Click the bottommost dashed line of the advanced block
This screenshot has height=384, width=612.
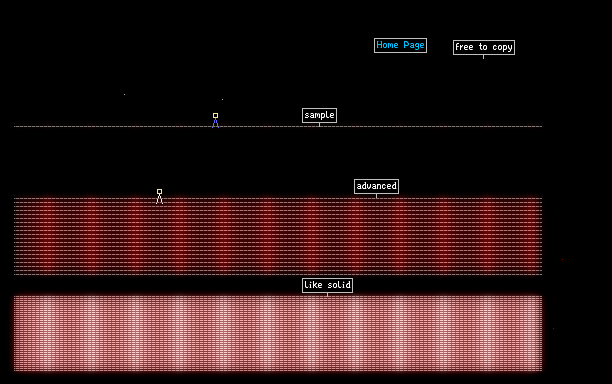278,274
